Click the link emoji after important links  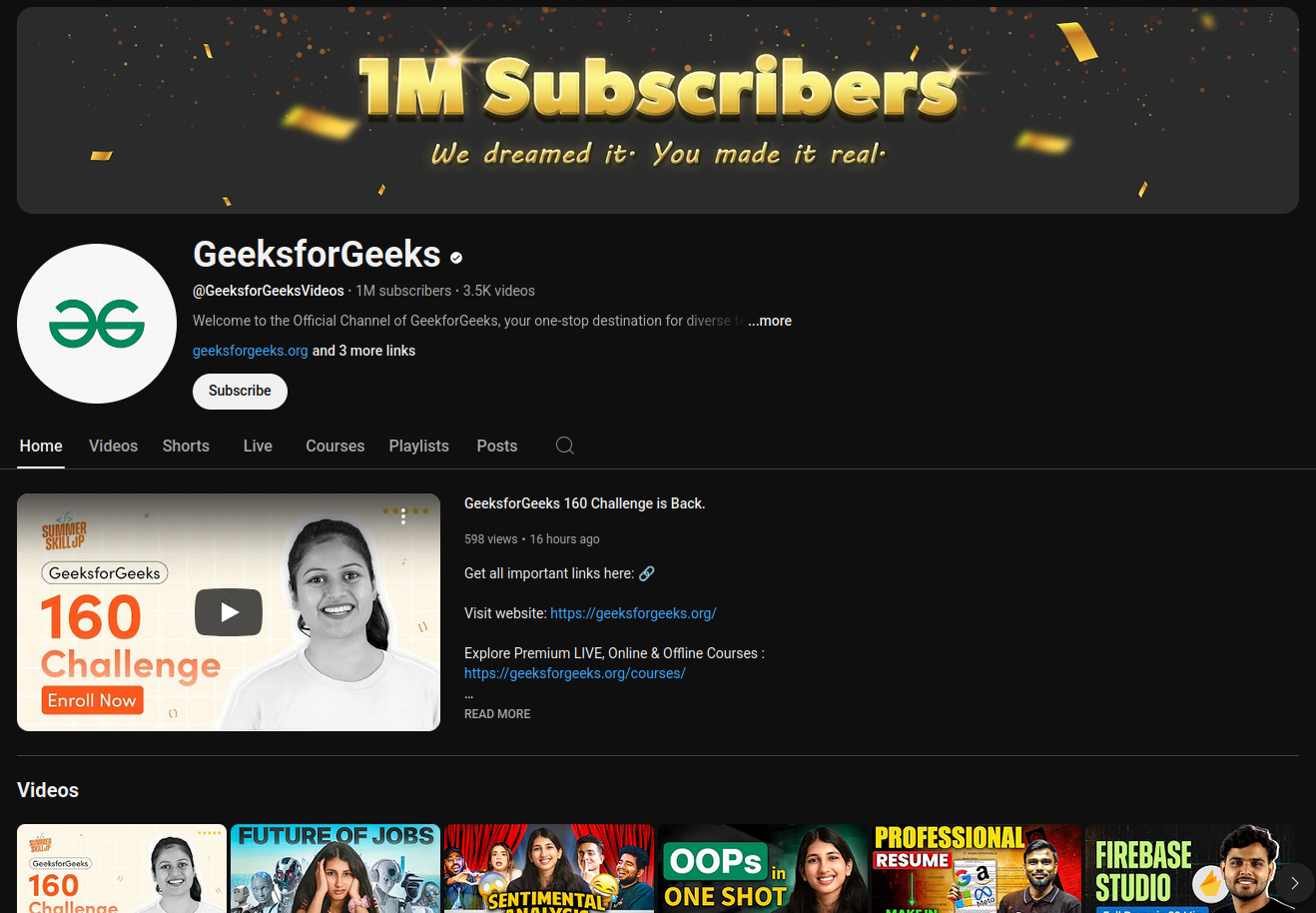tap(646, 573)
